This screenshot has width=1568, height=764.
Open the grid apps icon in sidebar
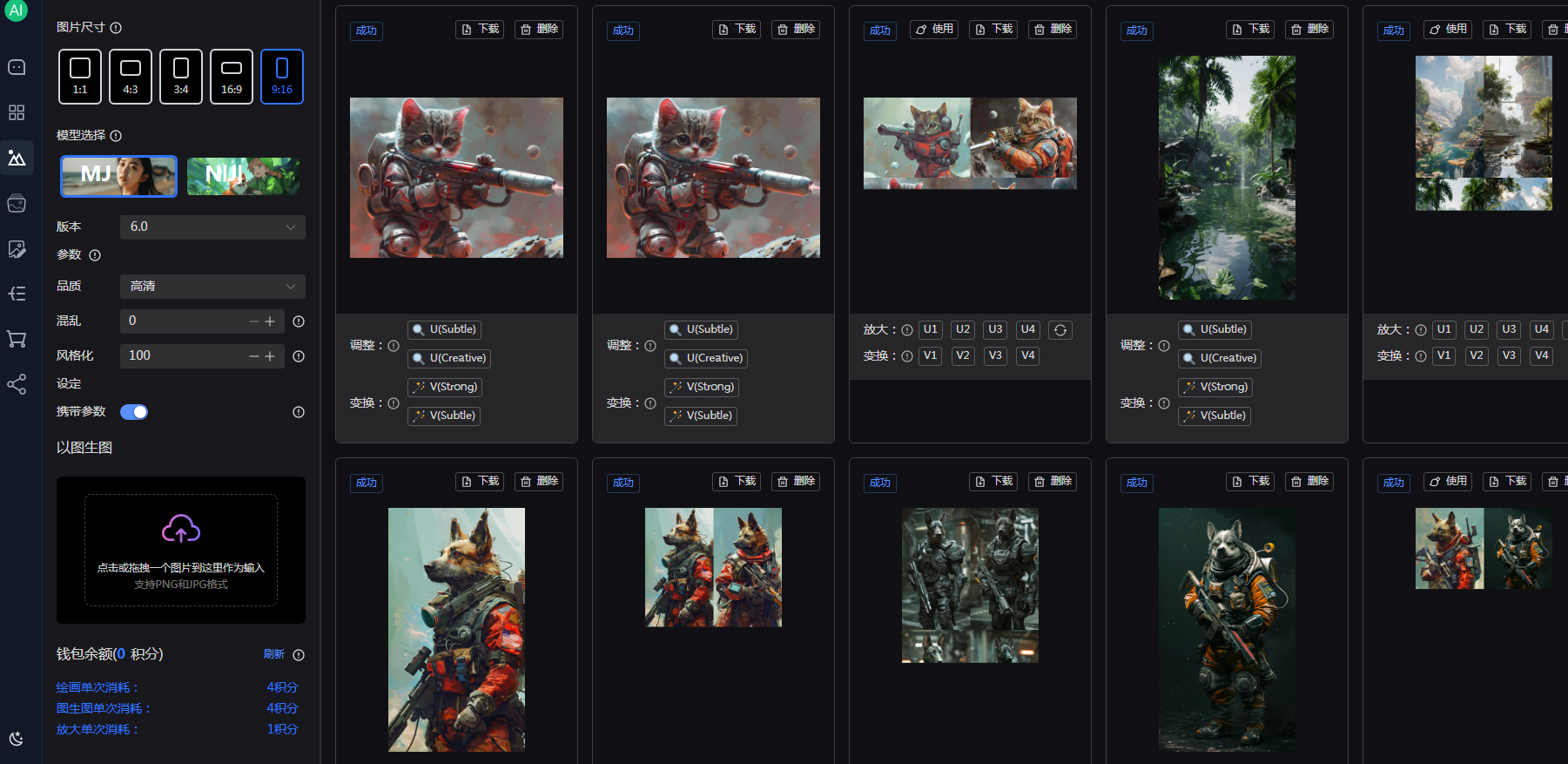[x=17, y=112]
